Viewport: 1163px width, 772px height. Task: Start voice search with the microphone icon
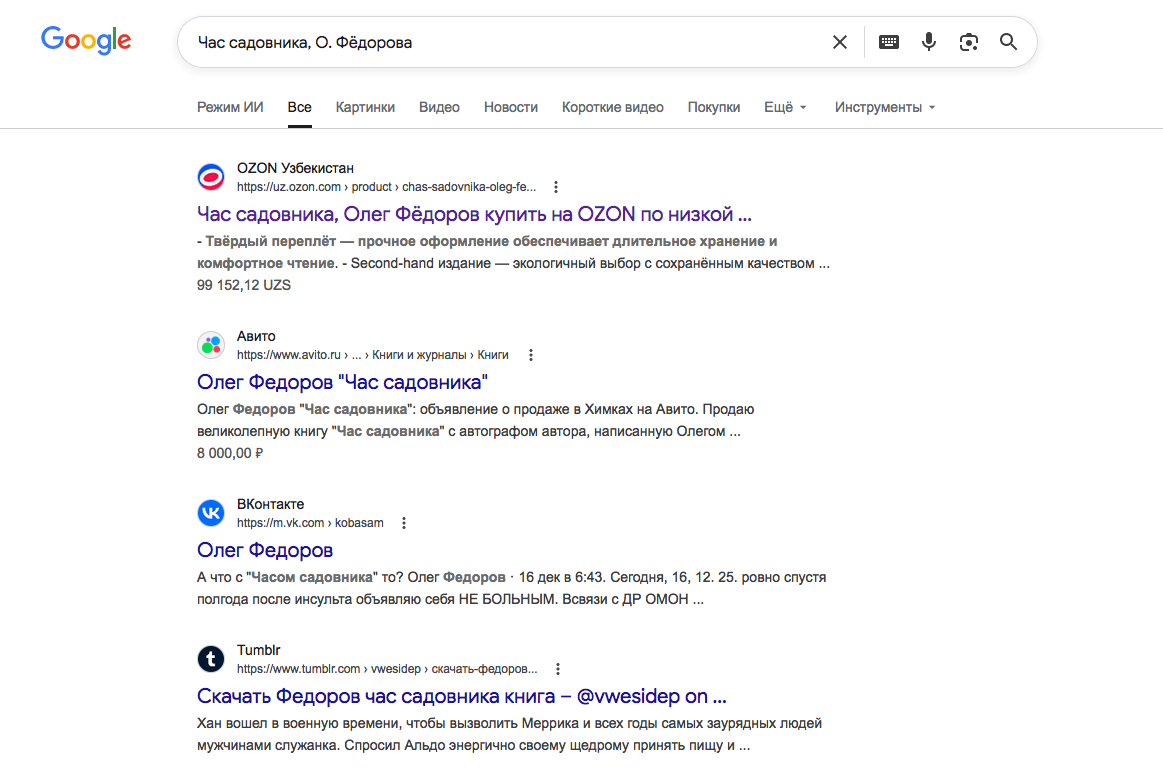[929, 42]
